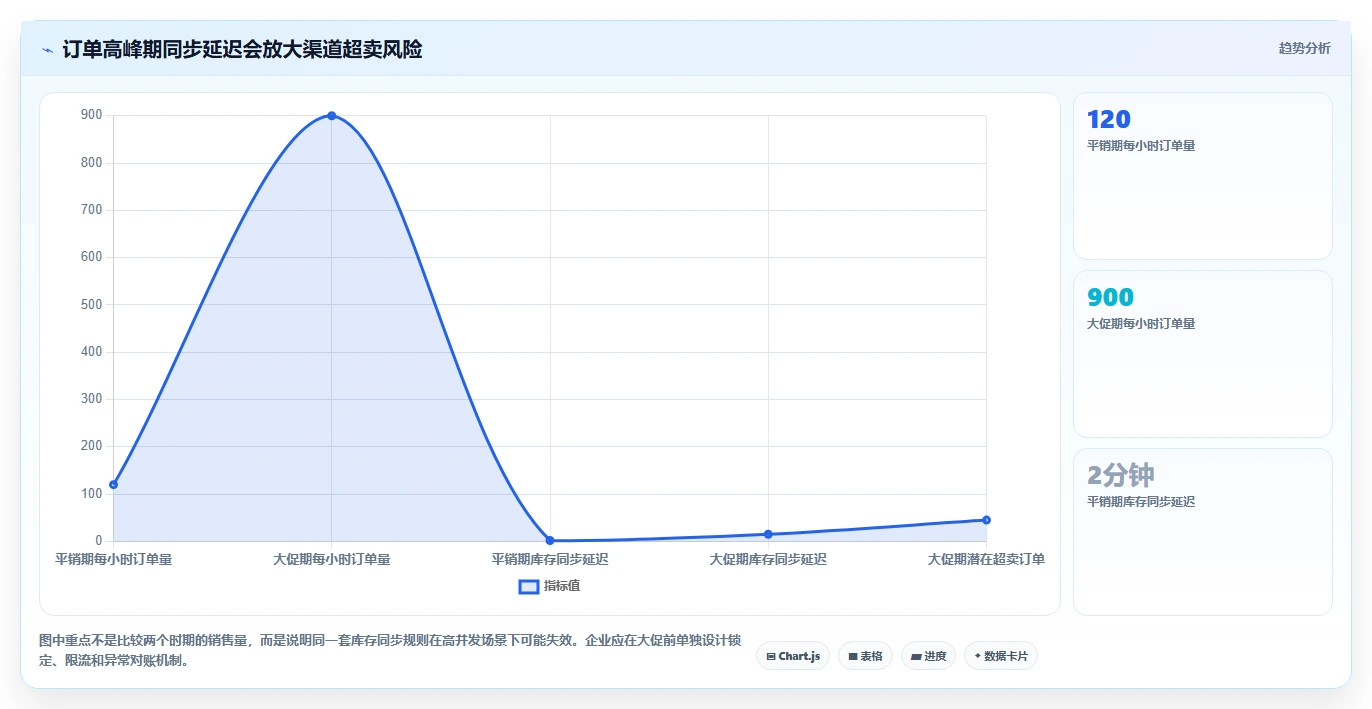Select the Chart.js tag chip
The width and height of the screenshot is (1372, 709).
click(793, 656)
